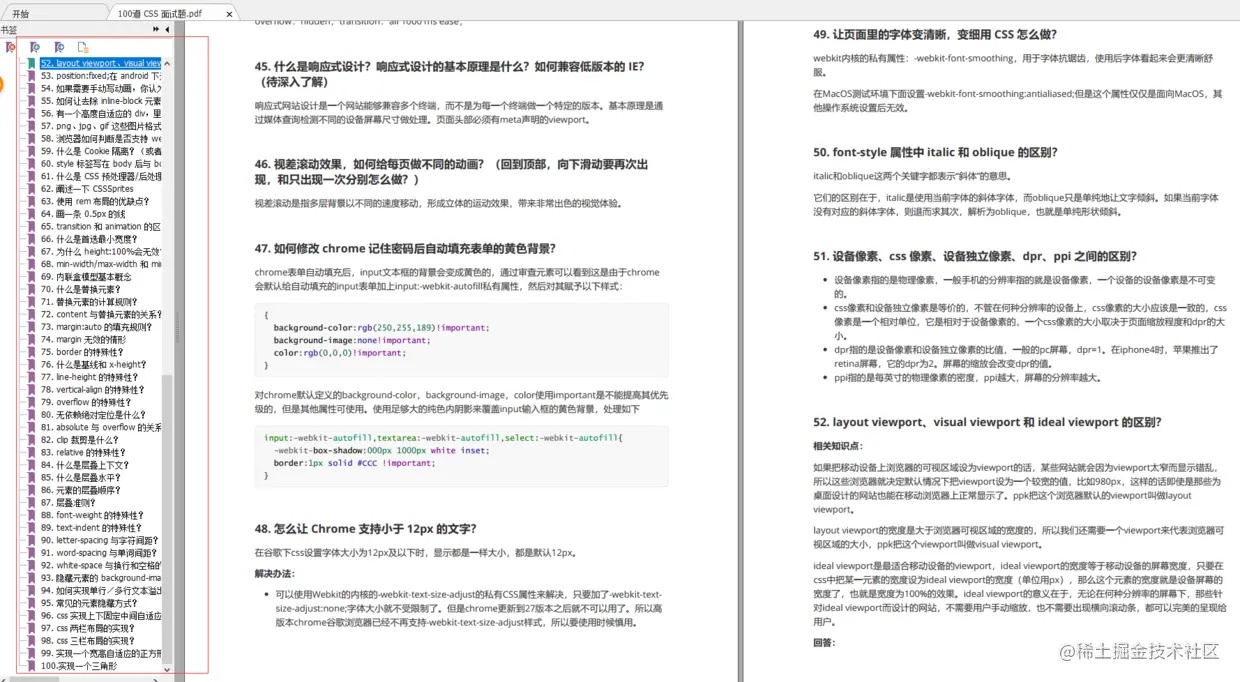The height and width of the screenshot is (682, 1240).
Task: Open bookmark 54. 如果需要手动写动画
Action: tap(101, 88)
